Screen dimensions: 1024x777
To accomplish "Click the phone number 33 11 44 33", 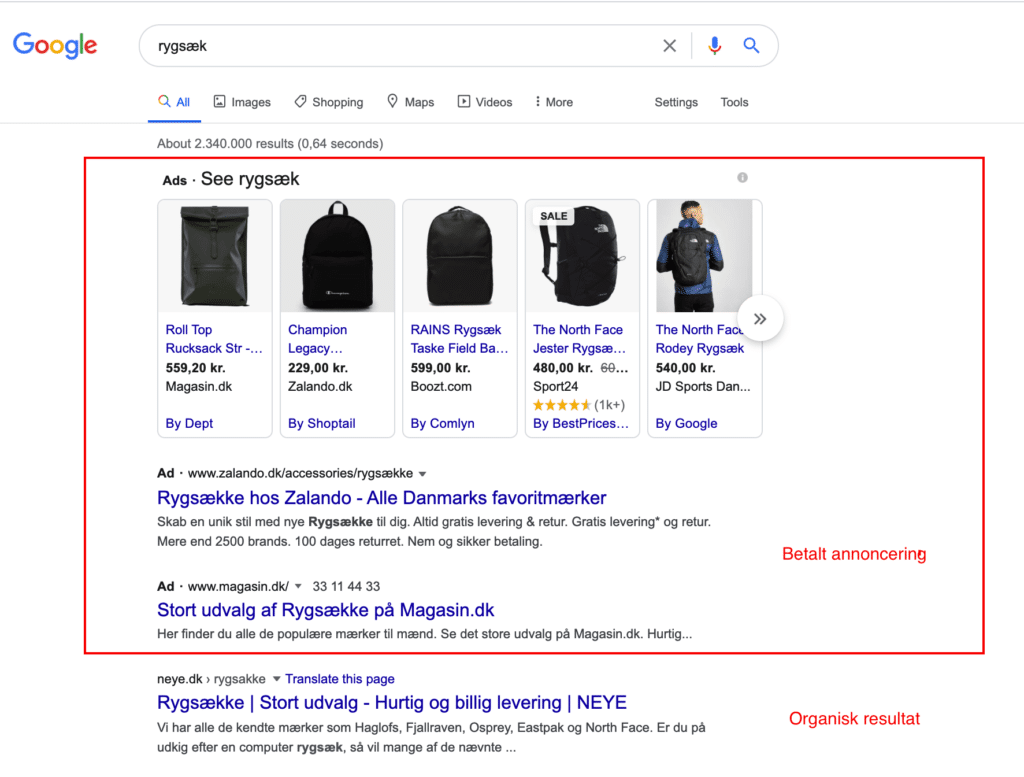I will click(346, 586).
